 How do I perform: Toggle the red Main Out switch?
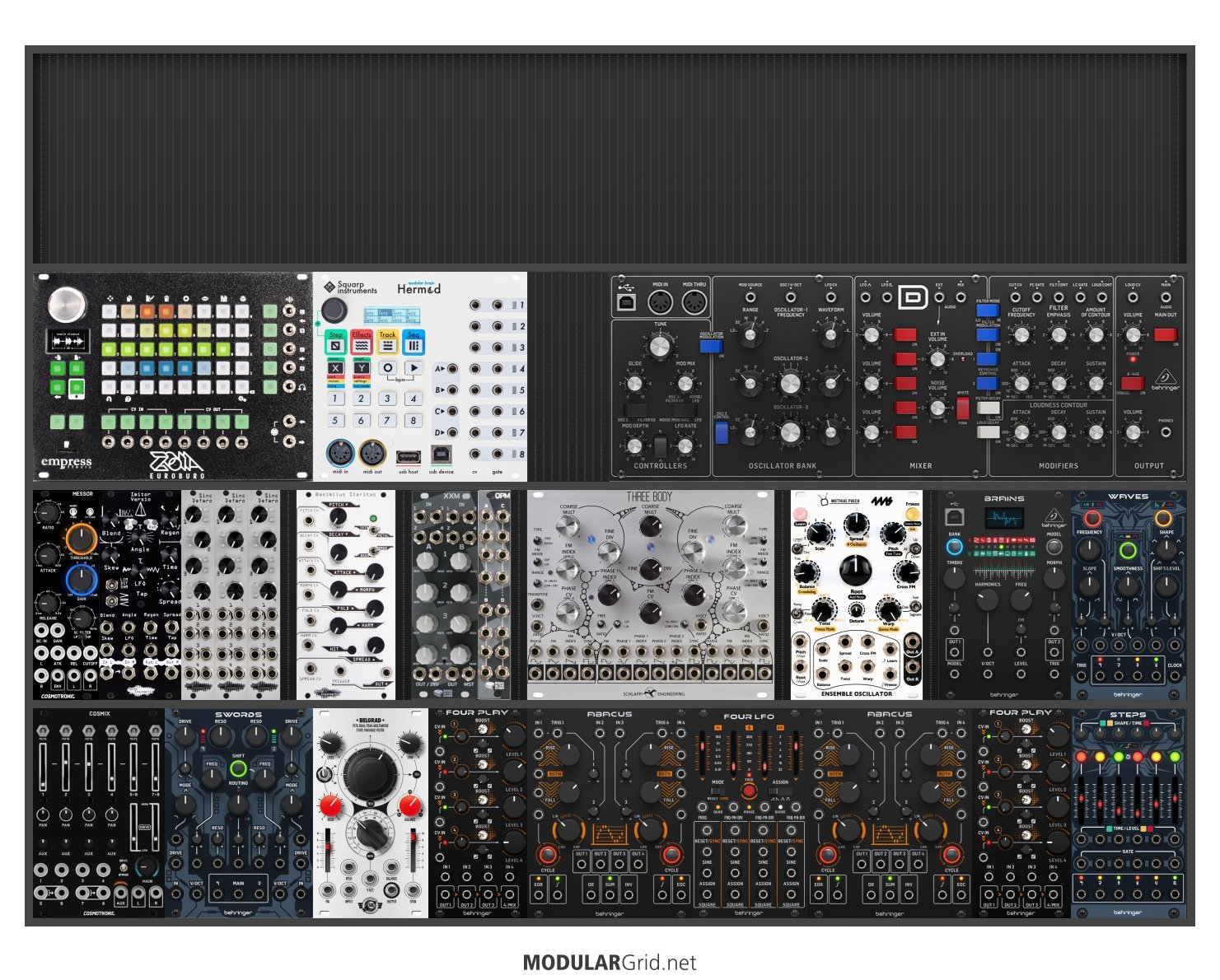tap(1166, 335)
